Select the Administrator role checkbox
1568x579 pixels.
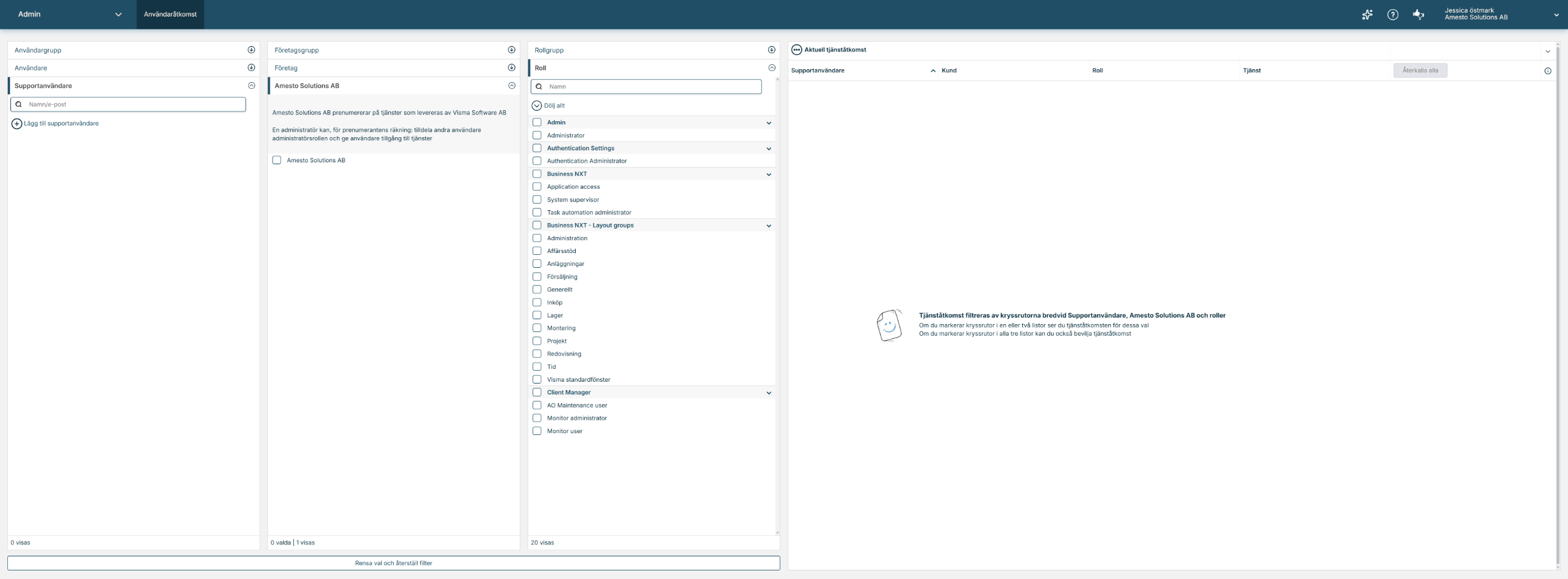(x=537, y=135)
